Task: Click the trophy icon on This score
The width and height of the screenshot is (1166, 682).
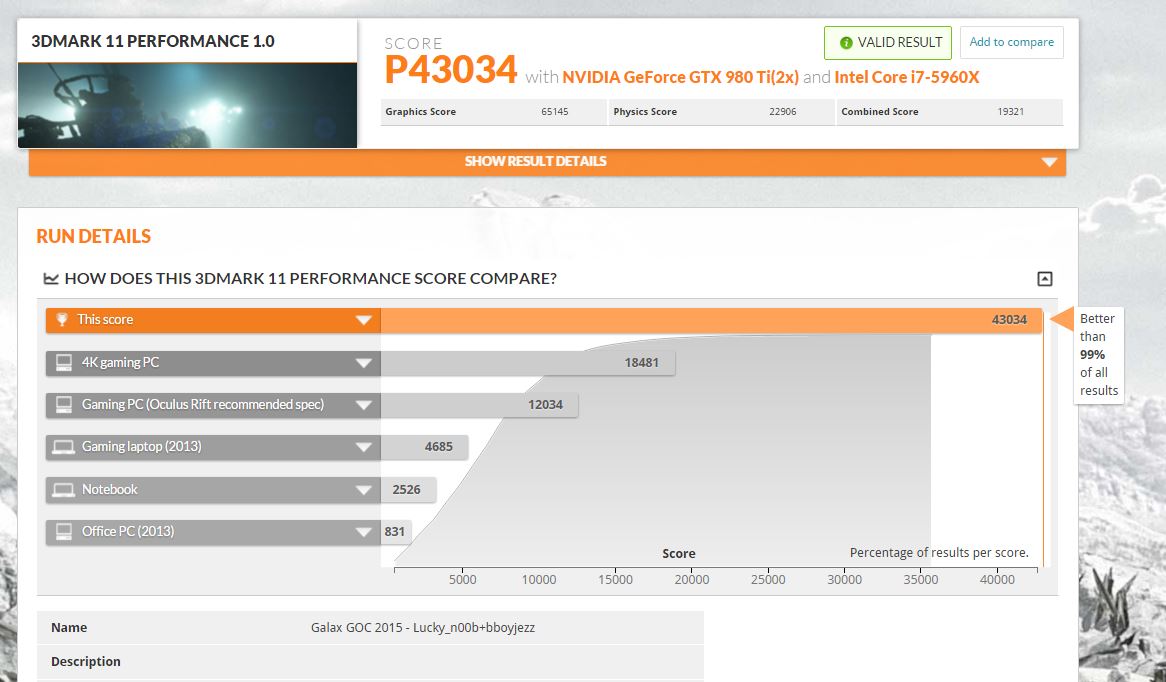Action: [x=62, y=319]
